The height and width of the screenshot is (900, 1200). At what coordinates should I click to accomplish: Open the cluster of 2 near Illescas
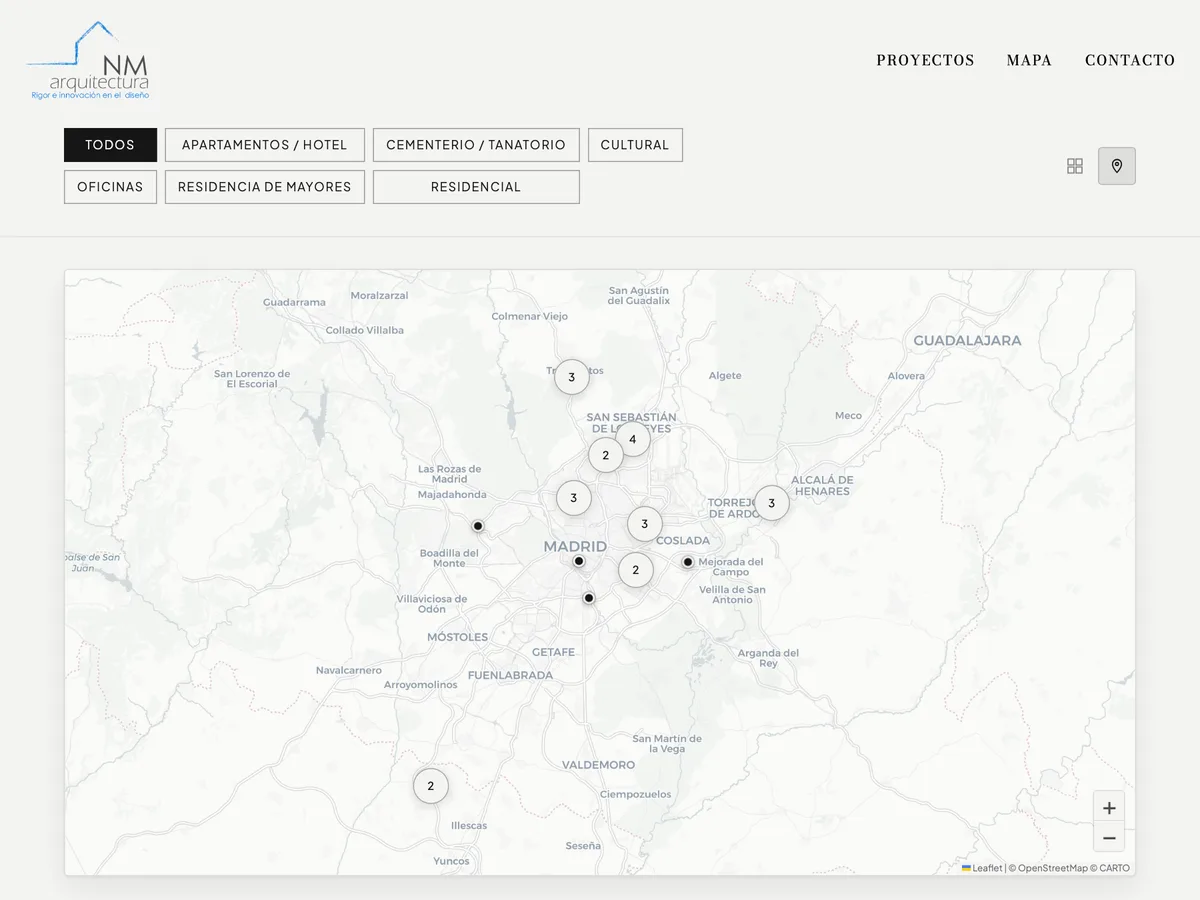[431, 786]
